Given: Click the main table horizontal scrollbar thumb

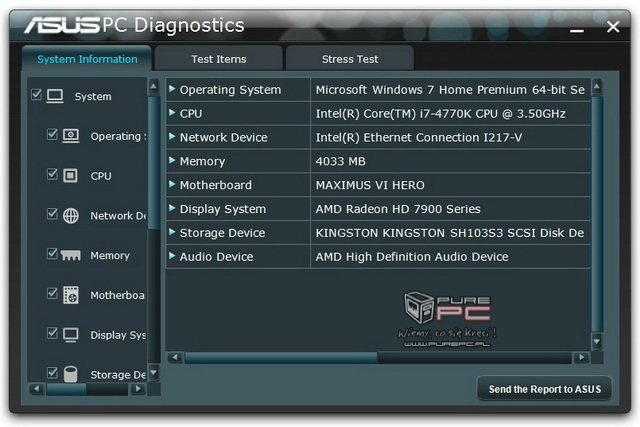Looking at the screenshot, I should pos(281,358).
